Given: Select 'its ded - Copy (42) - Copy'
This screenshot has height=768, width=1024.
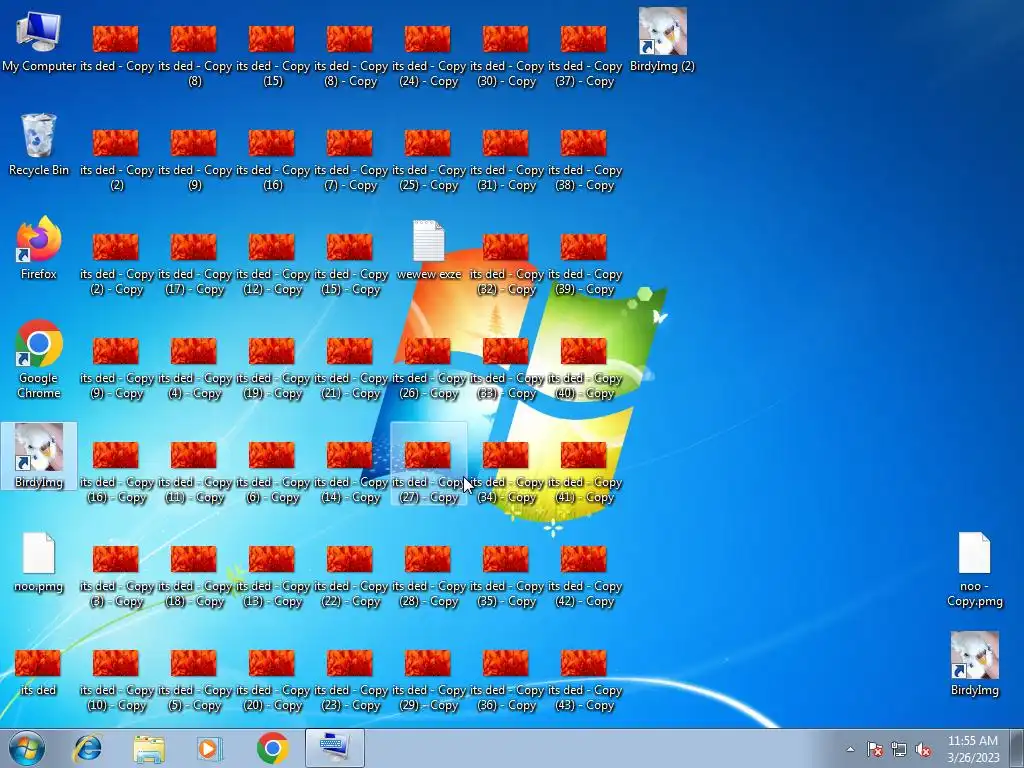Looking at the screenshot, I should coord(584,577).
